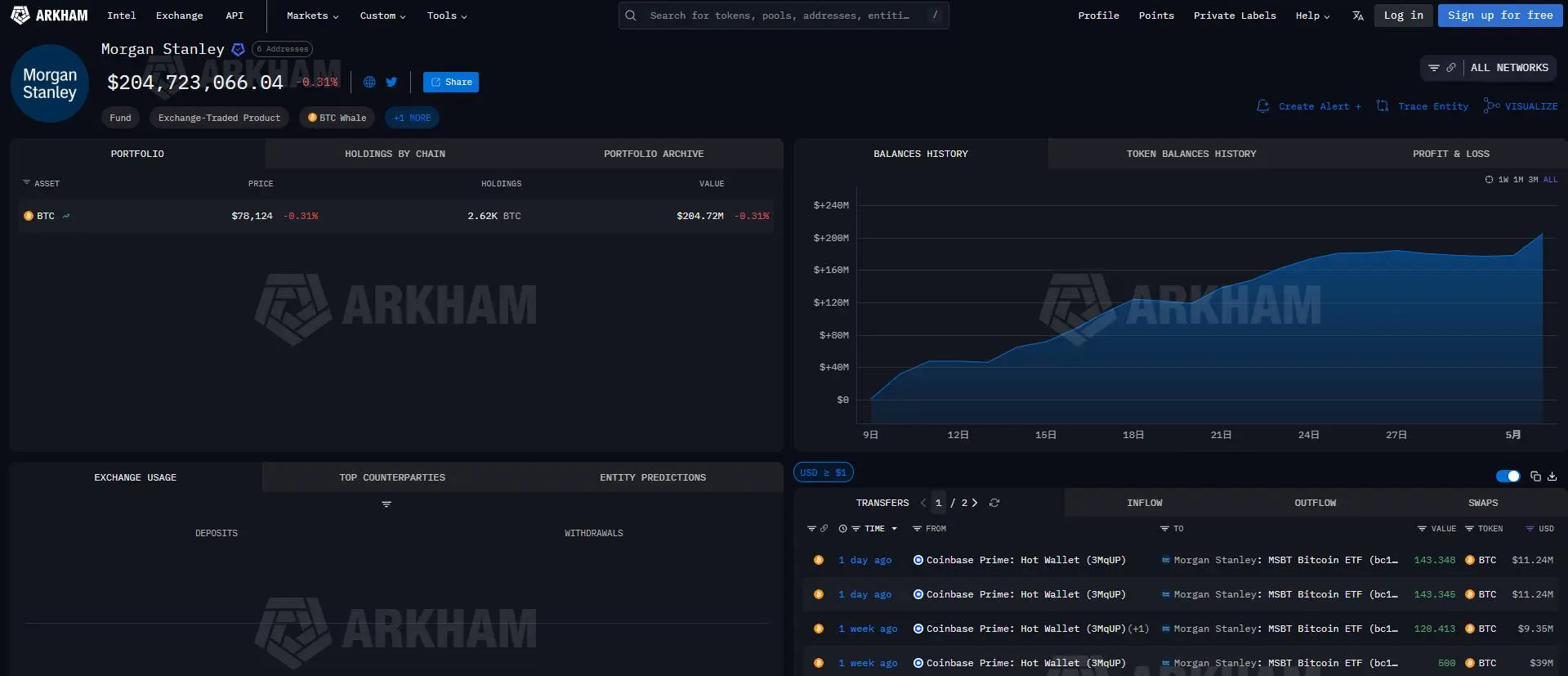
Task: Click the Morgan Stanley entity logo
Action: [50, 83]
